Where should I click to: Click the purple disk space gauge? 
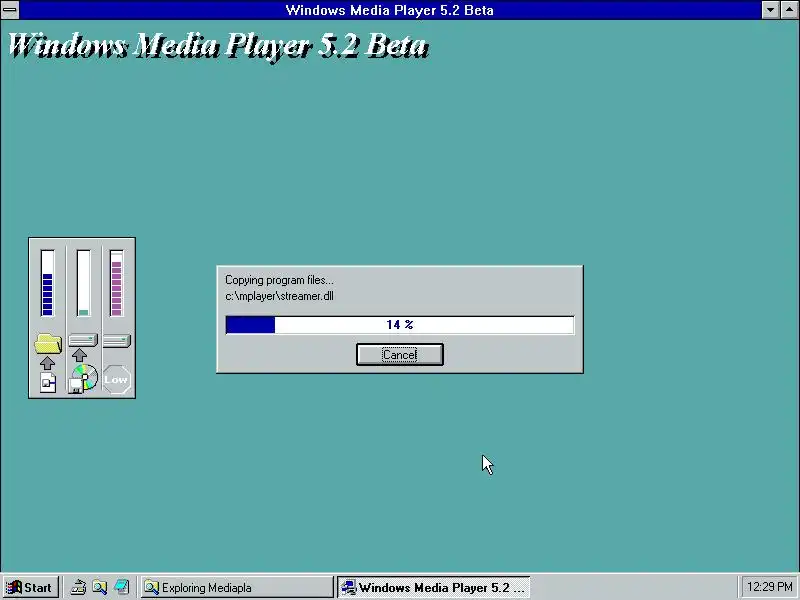[116, 283]
